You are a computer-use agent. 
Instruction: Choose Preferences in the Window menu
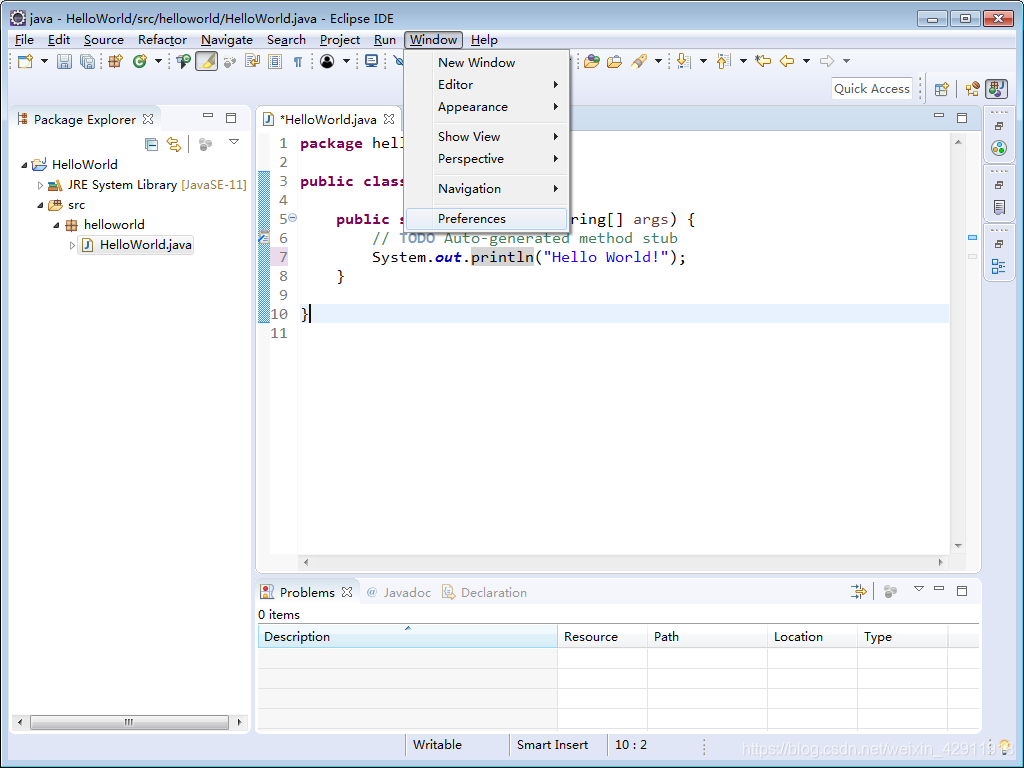(487, 219)
